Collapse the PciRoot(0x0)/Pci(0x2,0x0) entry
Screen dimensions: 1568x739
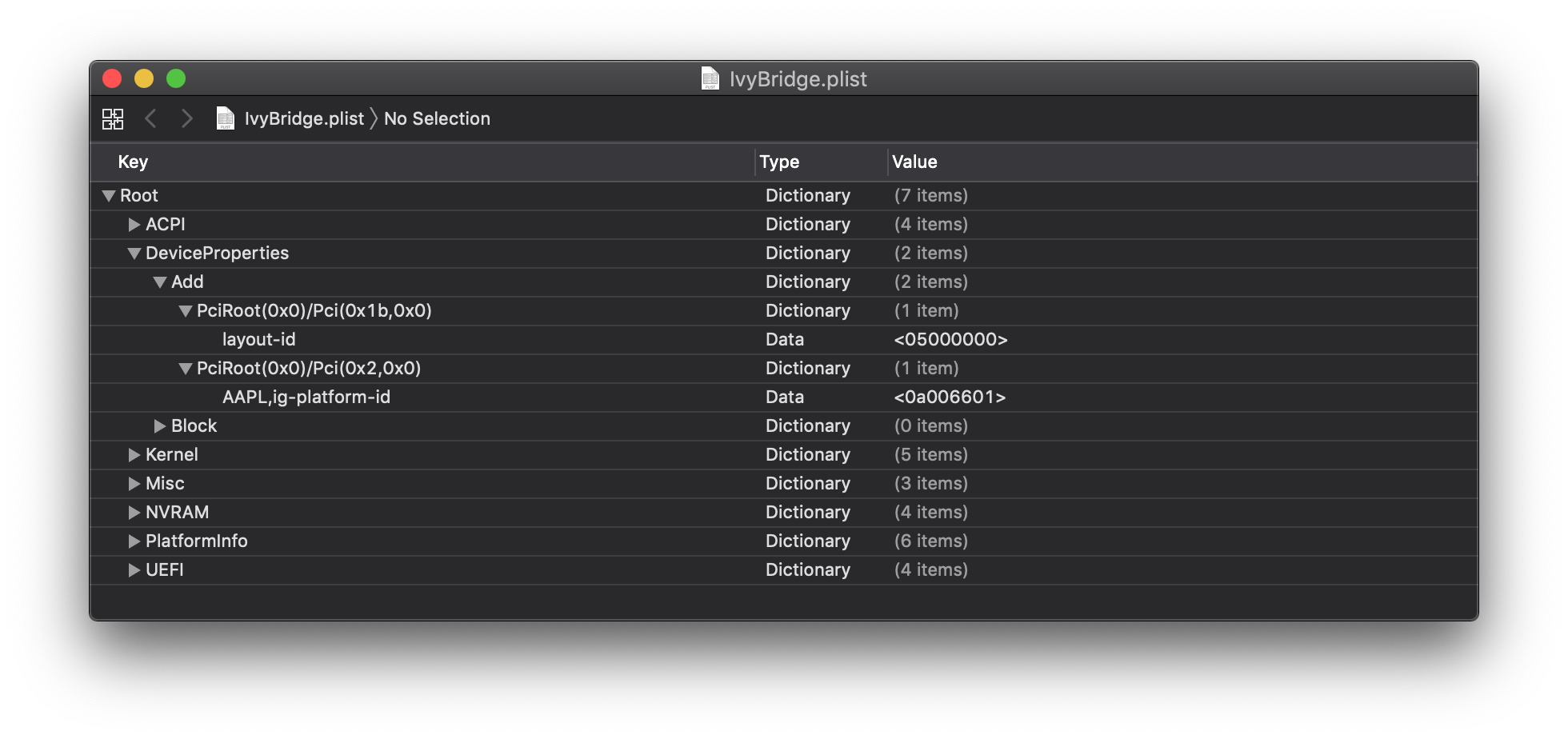pyautogui.click(x=186, y=369)
